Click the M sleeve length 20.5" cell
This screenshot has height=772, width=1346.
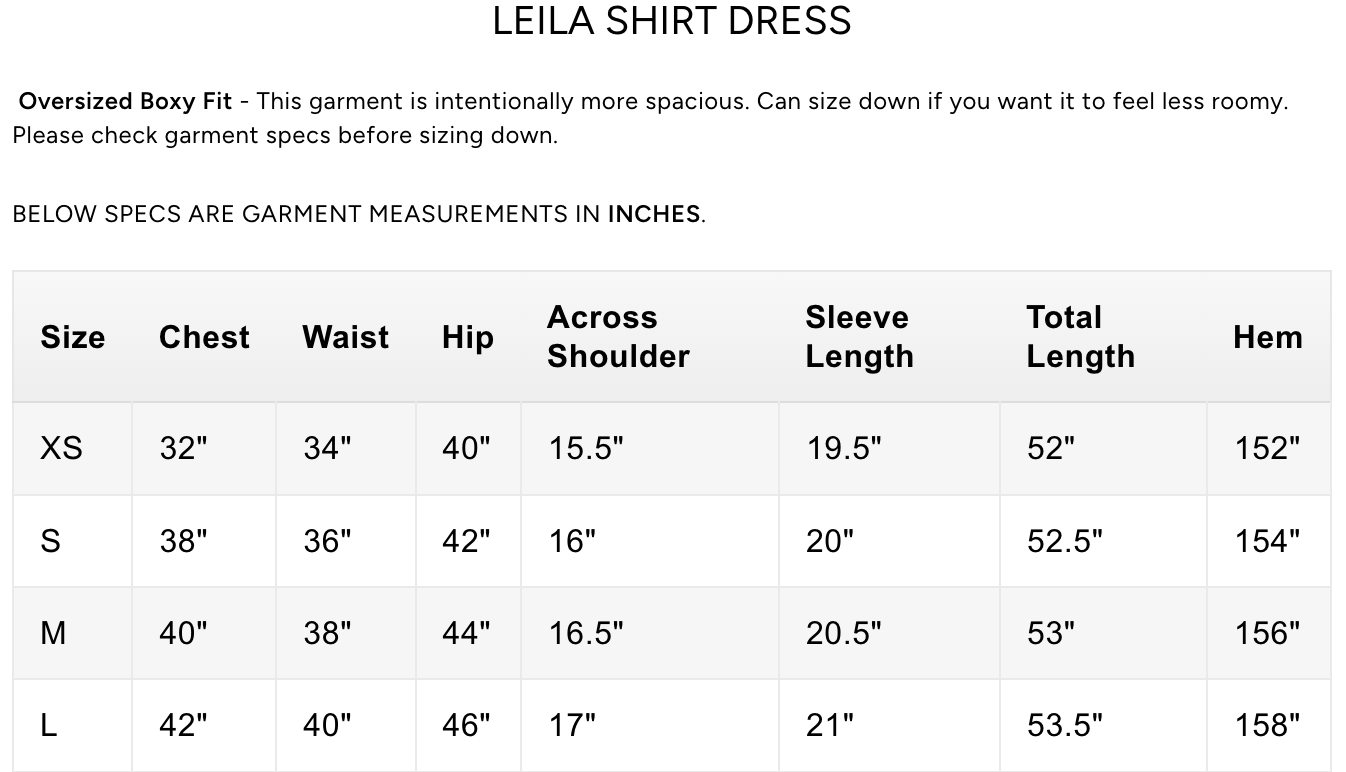click(843, 633)
